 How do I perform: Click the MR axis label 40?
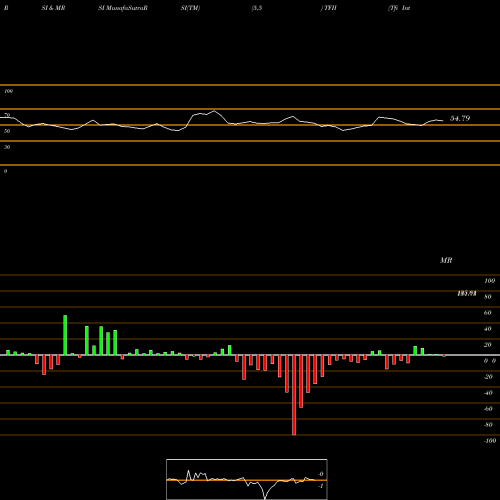point(488,329)
